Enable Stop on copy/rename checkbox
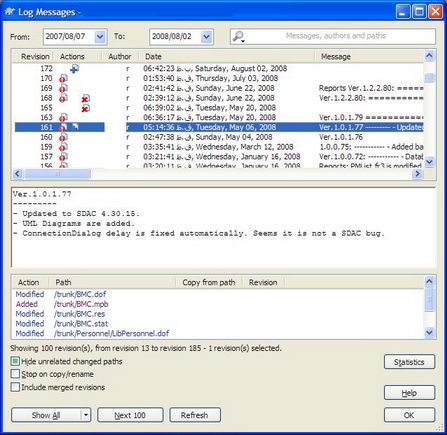 click(15, 374)
